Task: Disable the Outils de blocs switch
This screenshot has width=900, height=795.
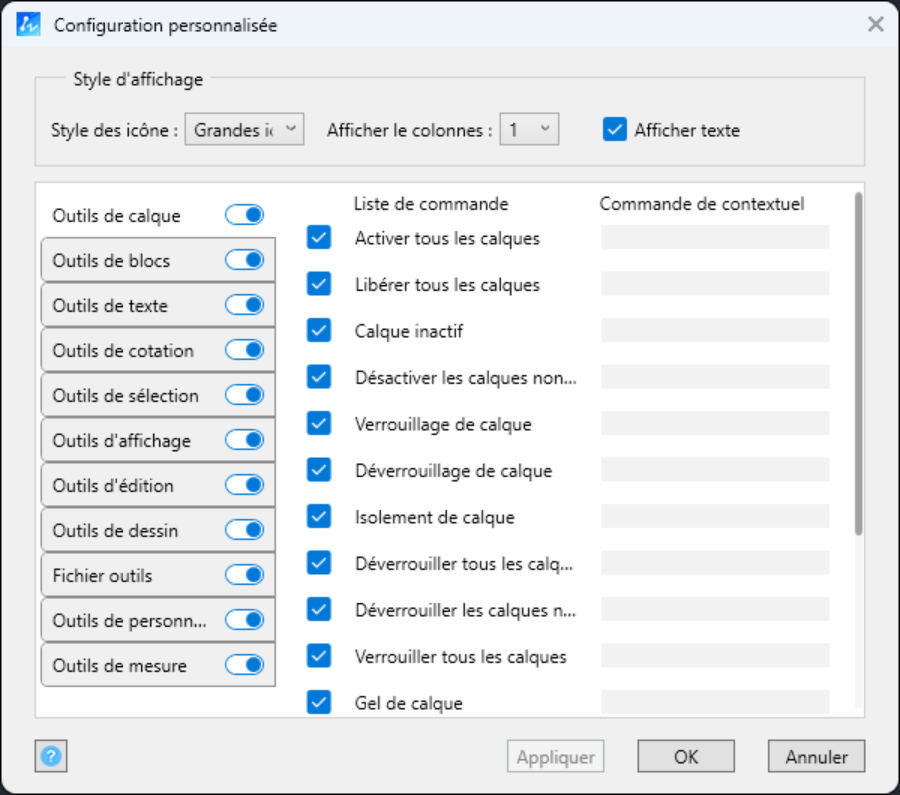Action: [244, 260]
